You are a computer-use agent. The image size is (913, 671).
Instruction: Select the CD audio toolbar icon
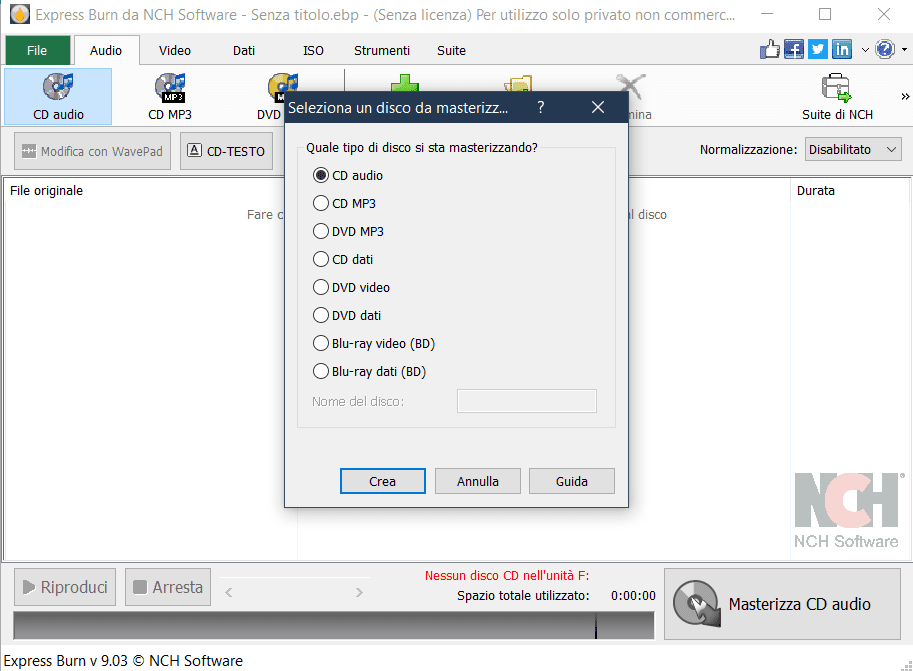[x=58, y=96]
